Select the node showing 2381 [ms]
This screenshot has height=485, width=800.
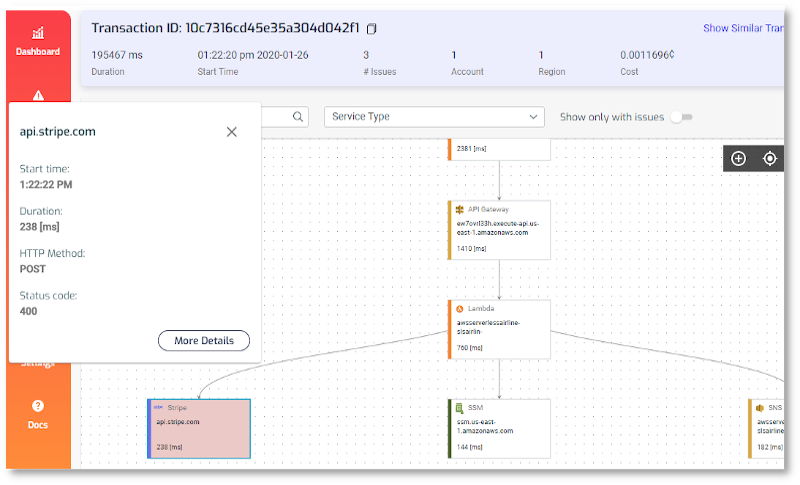pos(499,149)
